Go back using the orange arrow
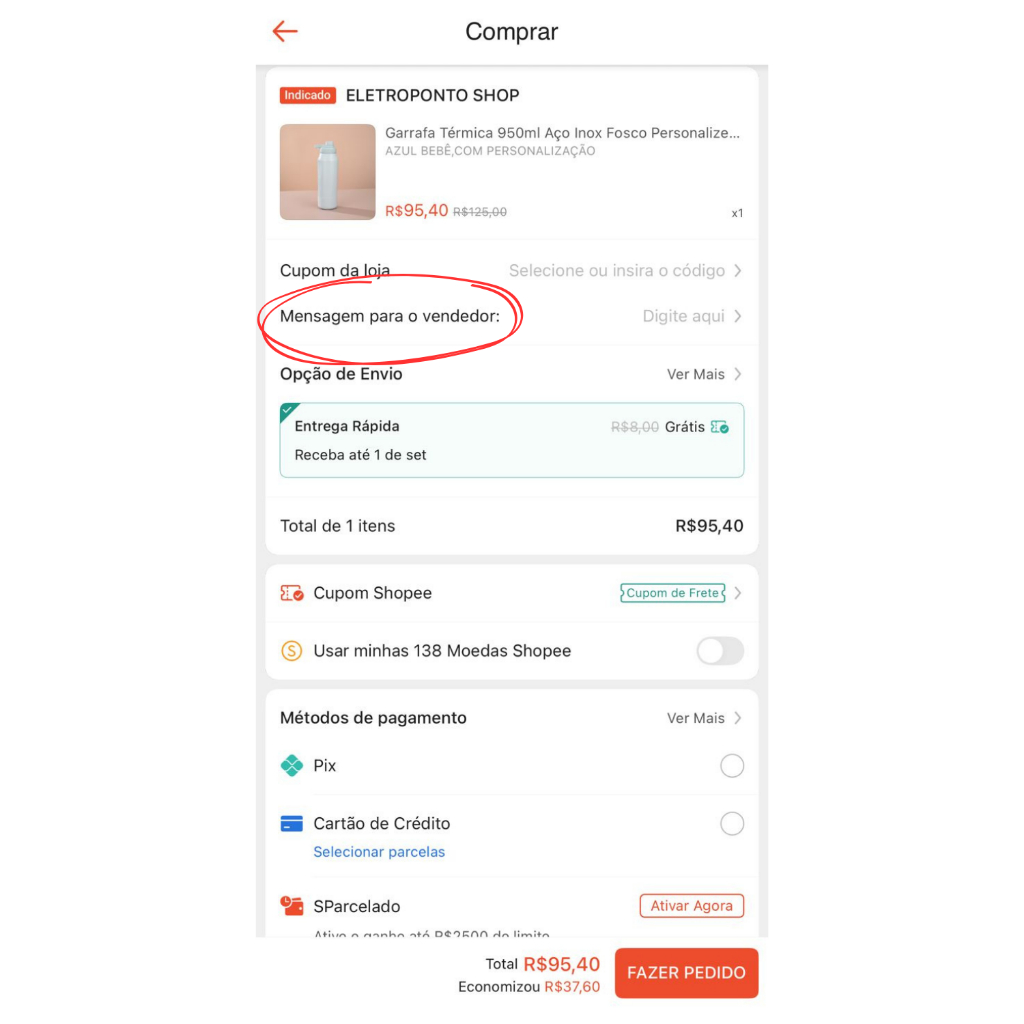 coord(285,31)
